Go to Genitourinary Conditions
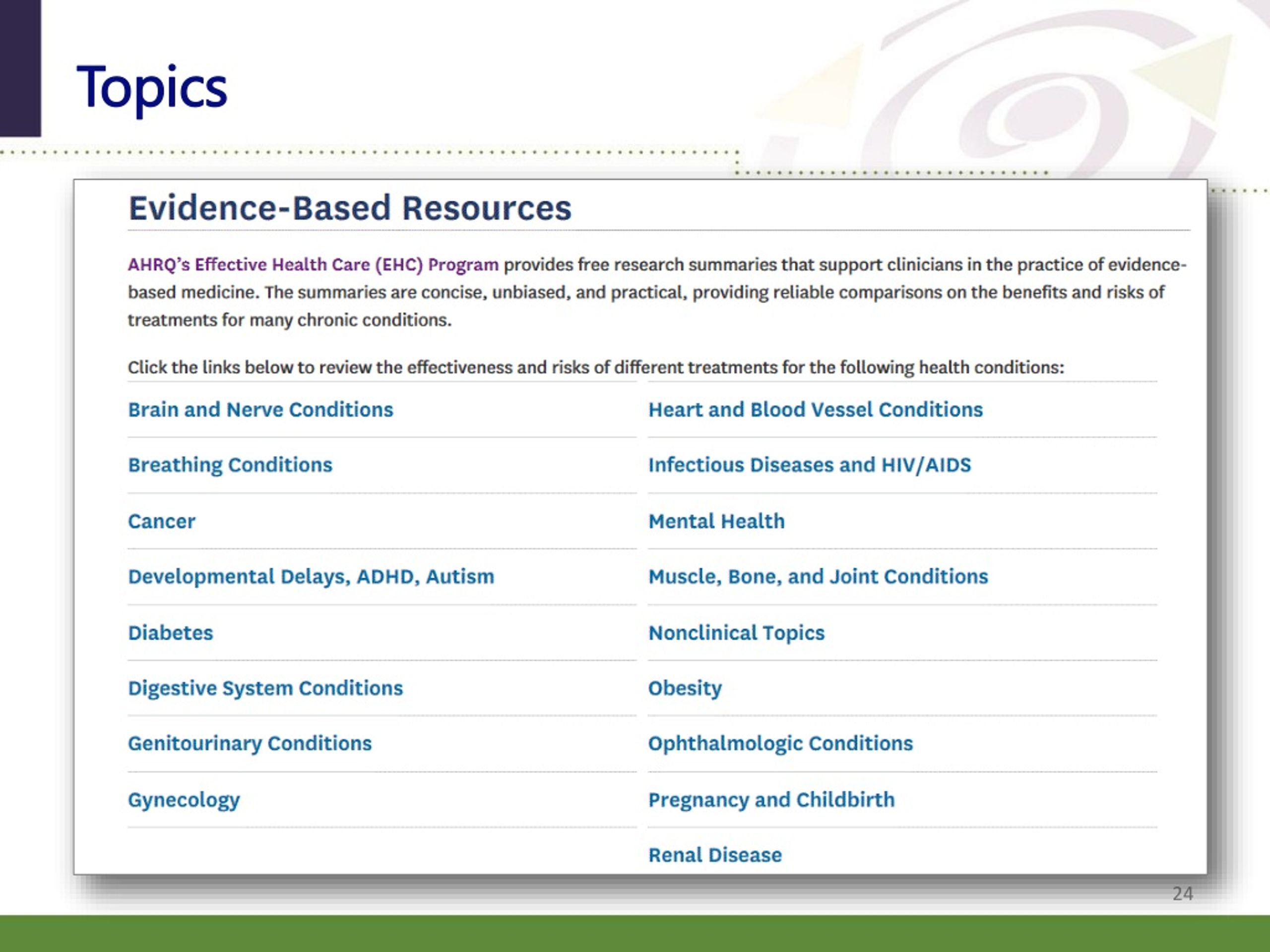 250,744
